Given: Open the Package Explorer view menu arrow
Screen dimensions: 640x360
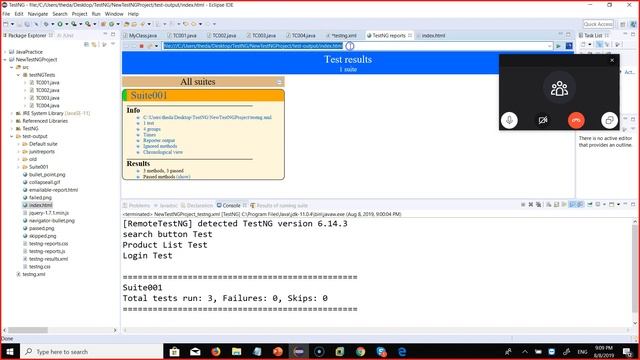Looking at the screenshot, I should pyautogui.click(x=113, y=44).
